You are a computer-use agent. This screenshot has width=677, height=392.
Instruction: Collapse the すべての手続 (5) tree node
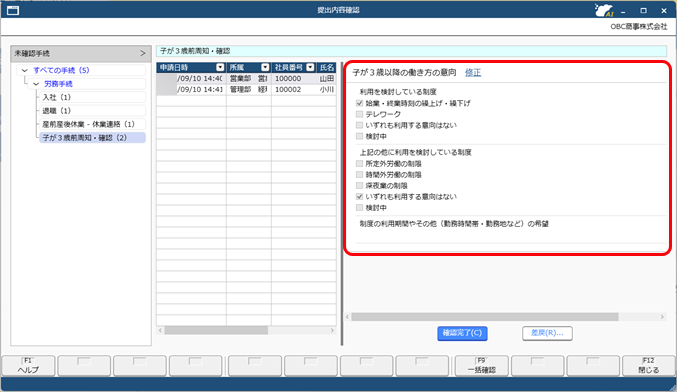[25, 70]
